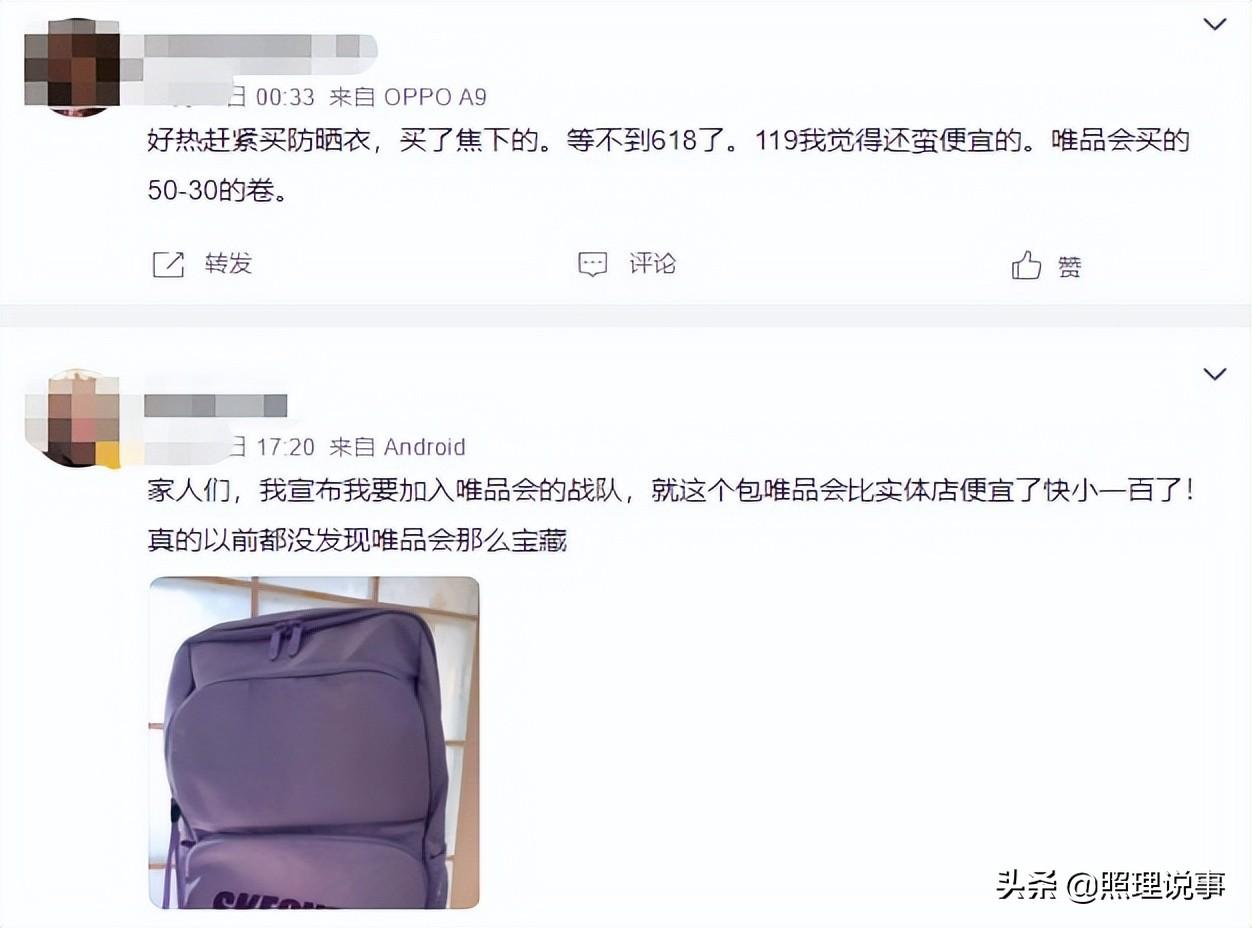The image size is (1252, 928).
Task: Click the post text about the 防晒衣 purchase
Action: (669, 165)
